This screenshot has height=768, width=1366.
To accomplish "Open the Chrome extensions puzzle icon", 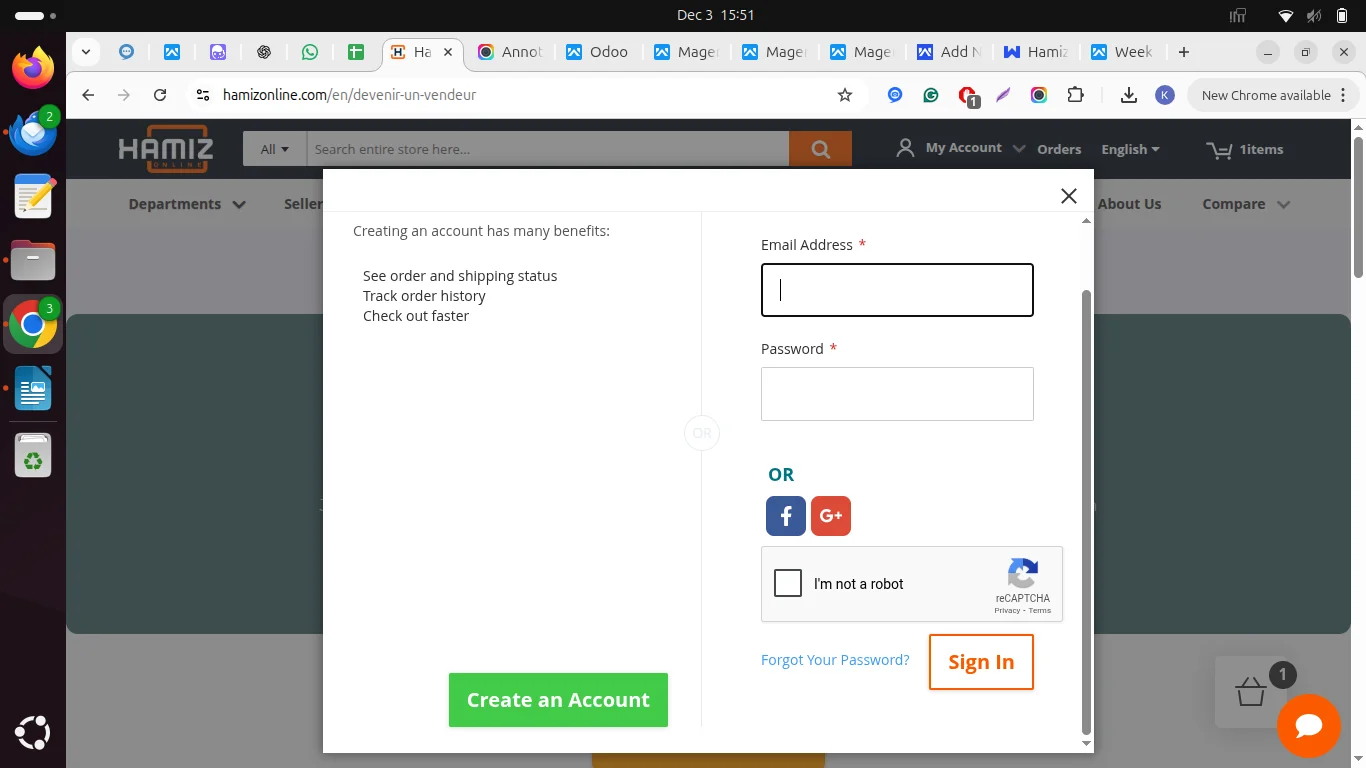I will (x=1075, y=94).
